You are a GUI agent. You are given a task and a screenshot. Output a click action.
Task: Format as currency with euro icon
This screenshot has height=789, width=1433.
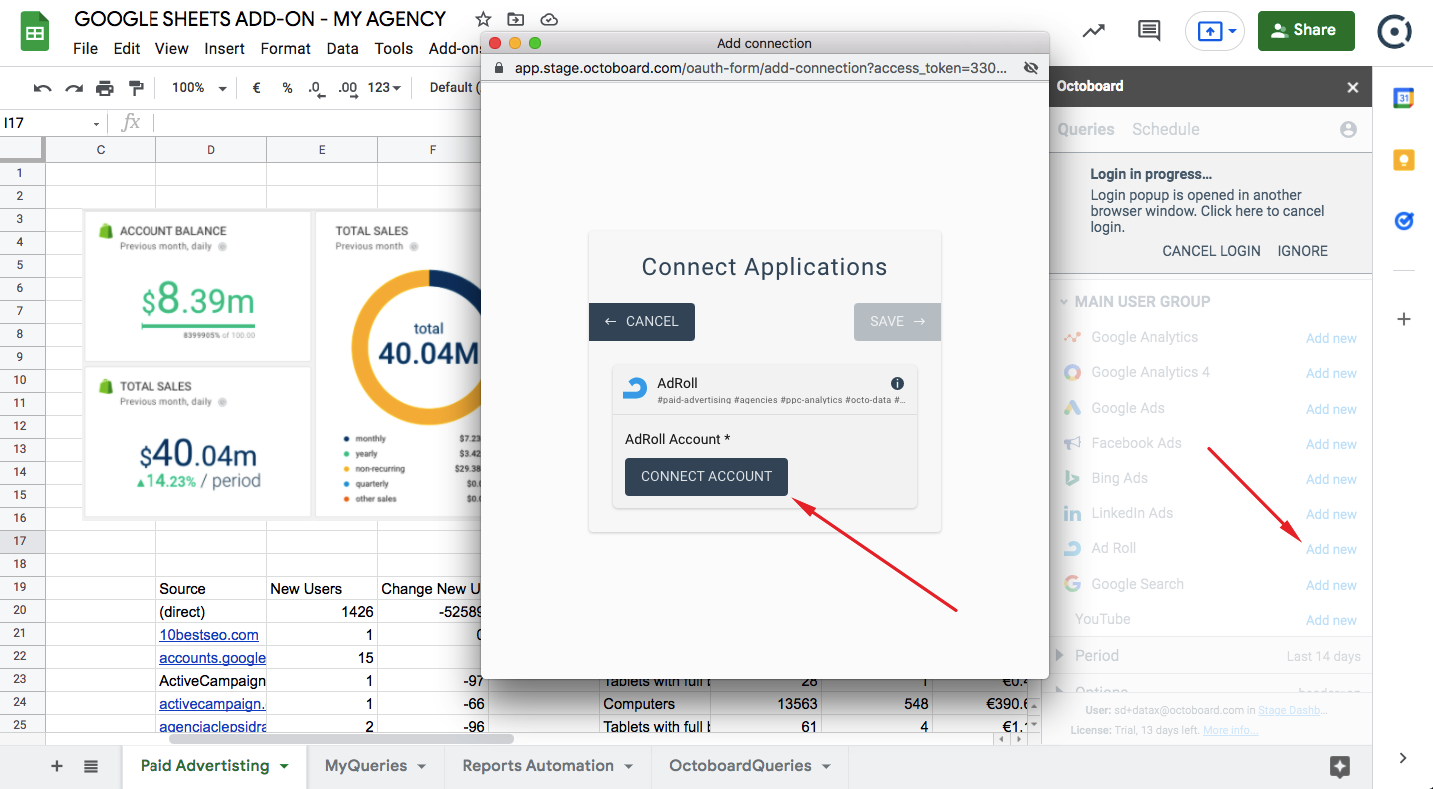[x=256, y=88]
